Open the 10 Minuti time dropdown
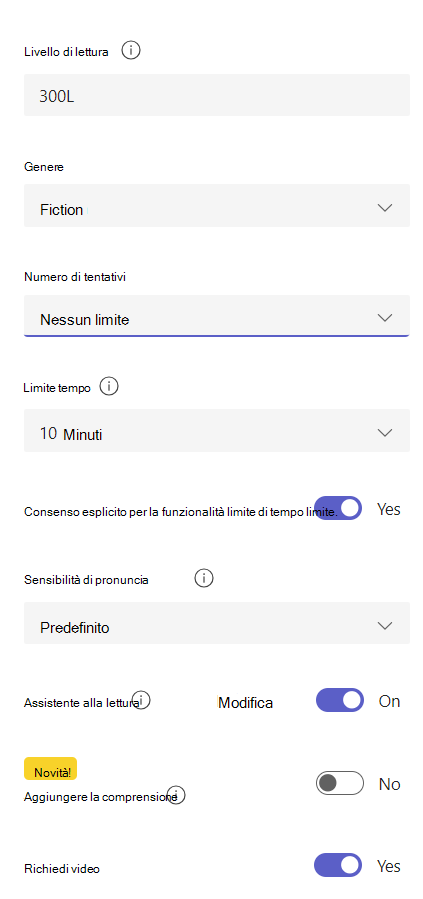Image resolution: width=423 pixels, height=899 pixels. pos(217,431)
